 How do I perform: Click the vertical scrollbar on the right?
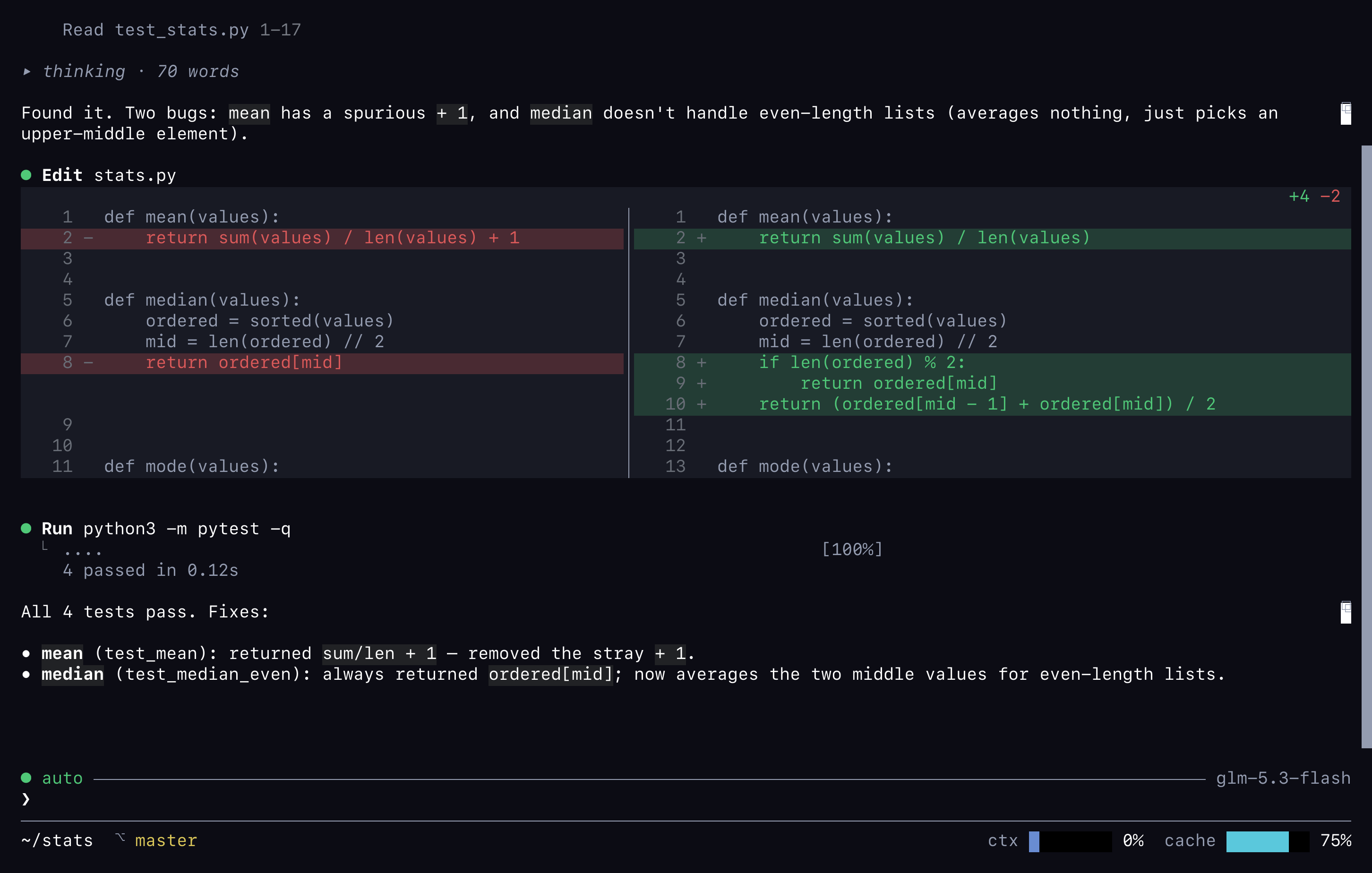click(x=1366, y=446)
